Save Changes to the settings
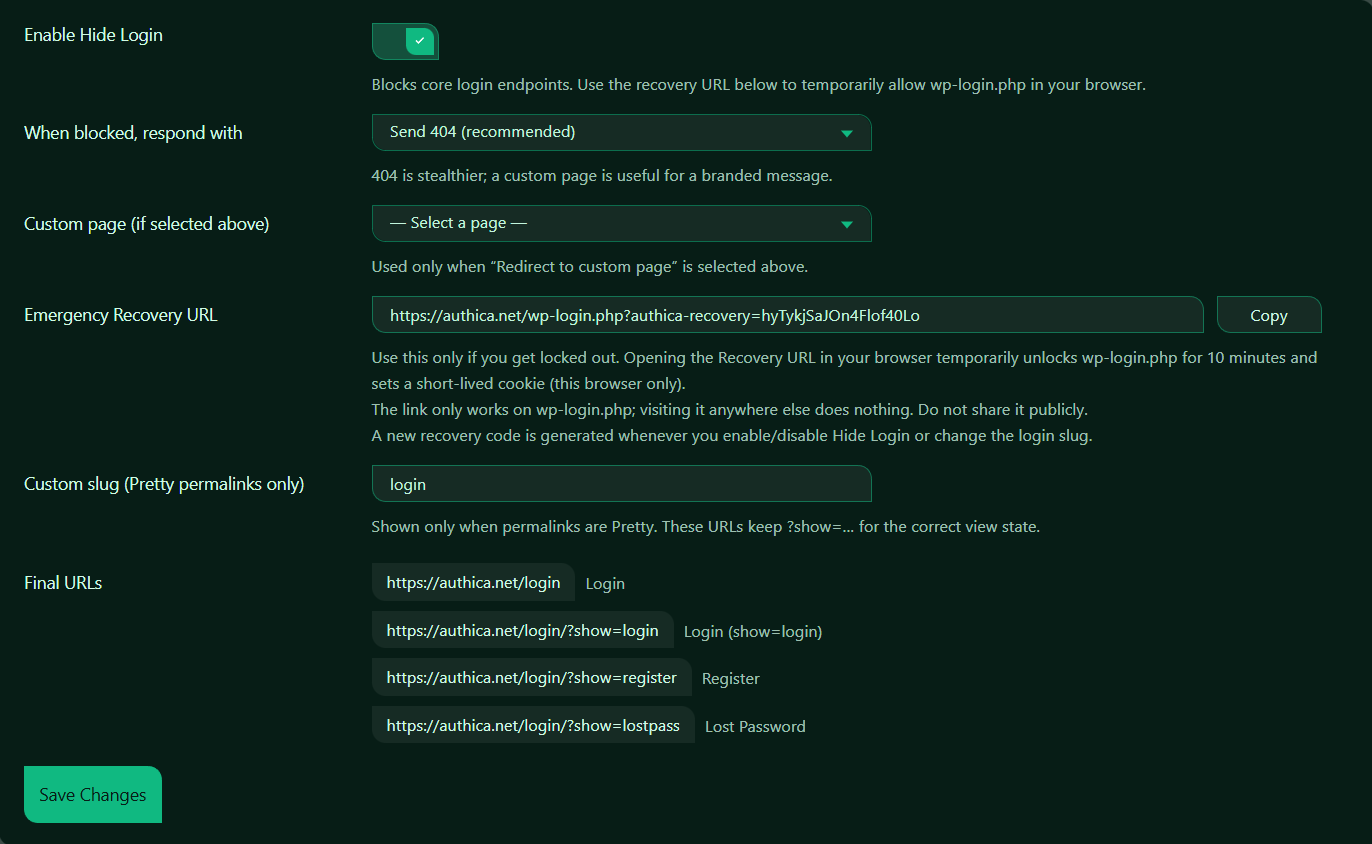1372x844 pixels. pos(93,795)
